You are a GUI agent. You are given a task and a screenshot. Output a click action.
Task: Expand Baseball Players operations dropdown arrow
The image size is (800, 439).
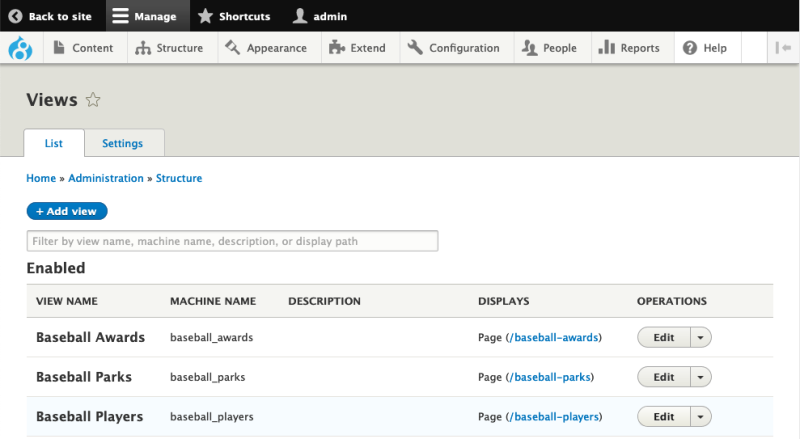point(701,417)
